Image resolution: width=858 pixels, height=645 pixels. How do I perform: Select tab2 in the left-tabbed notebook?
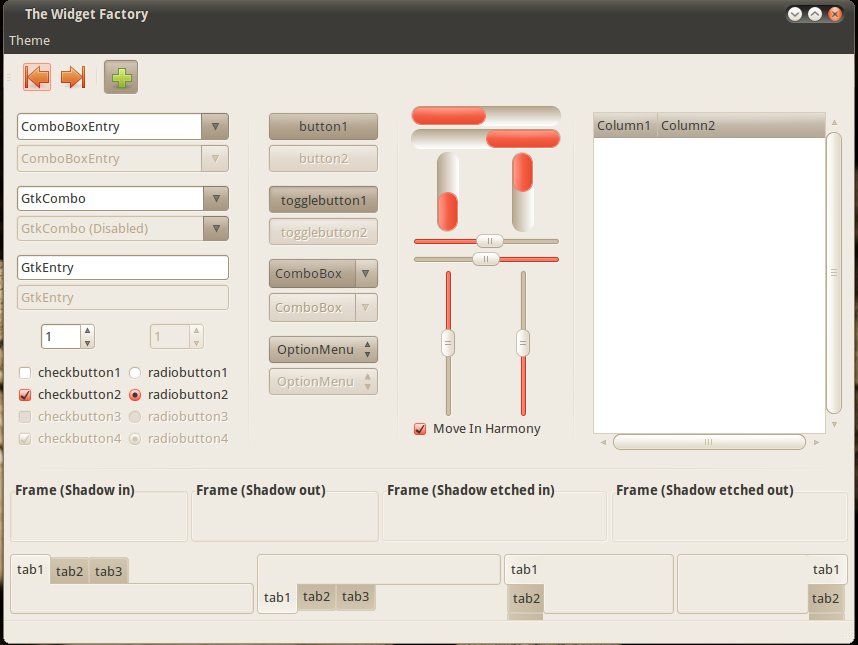click(x=526, y=598)
